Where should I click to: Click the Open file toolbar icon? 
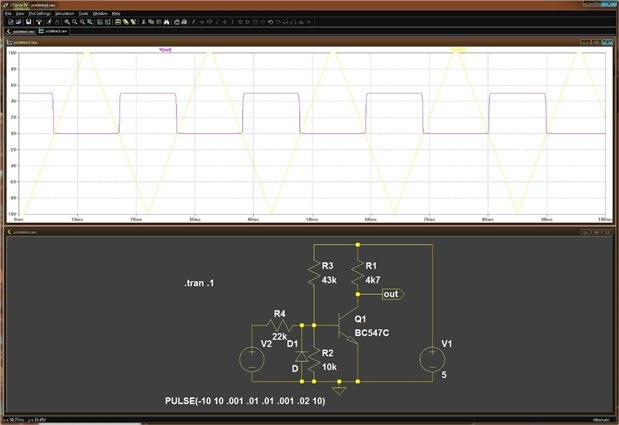click(x=17, y=21)
